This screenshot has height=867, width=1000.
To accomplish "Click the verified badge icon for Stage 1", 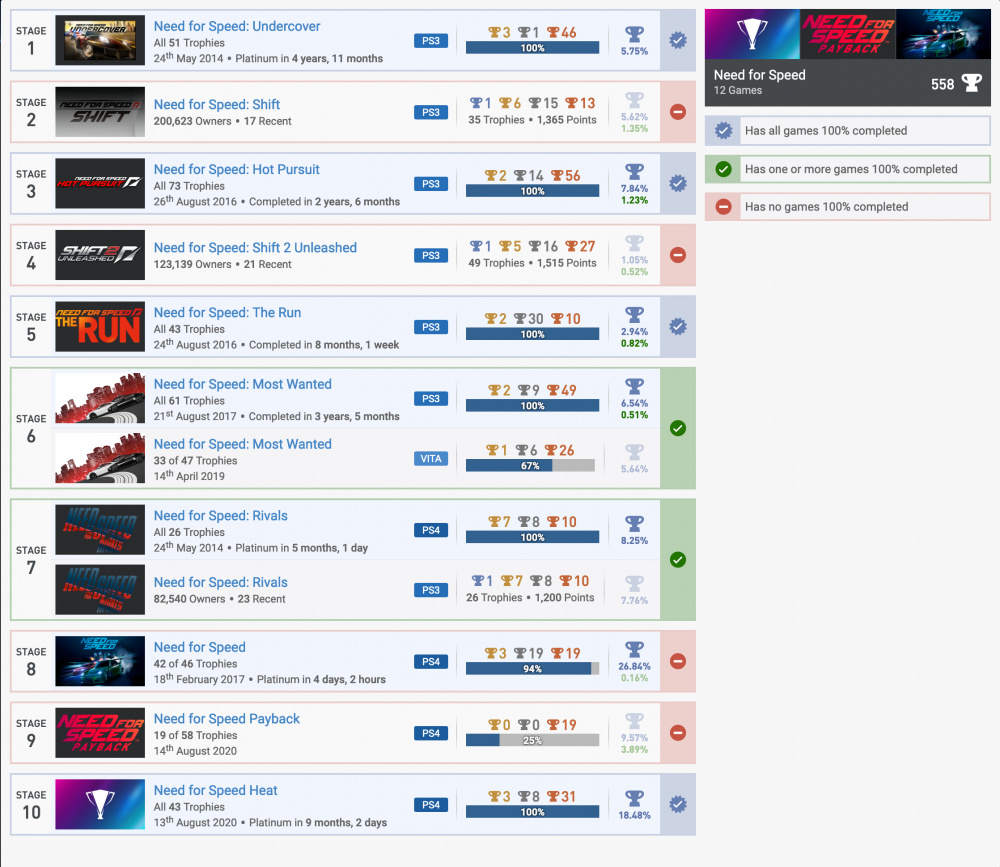I will 677,41.
